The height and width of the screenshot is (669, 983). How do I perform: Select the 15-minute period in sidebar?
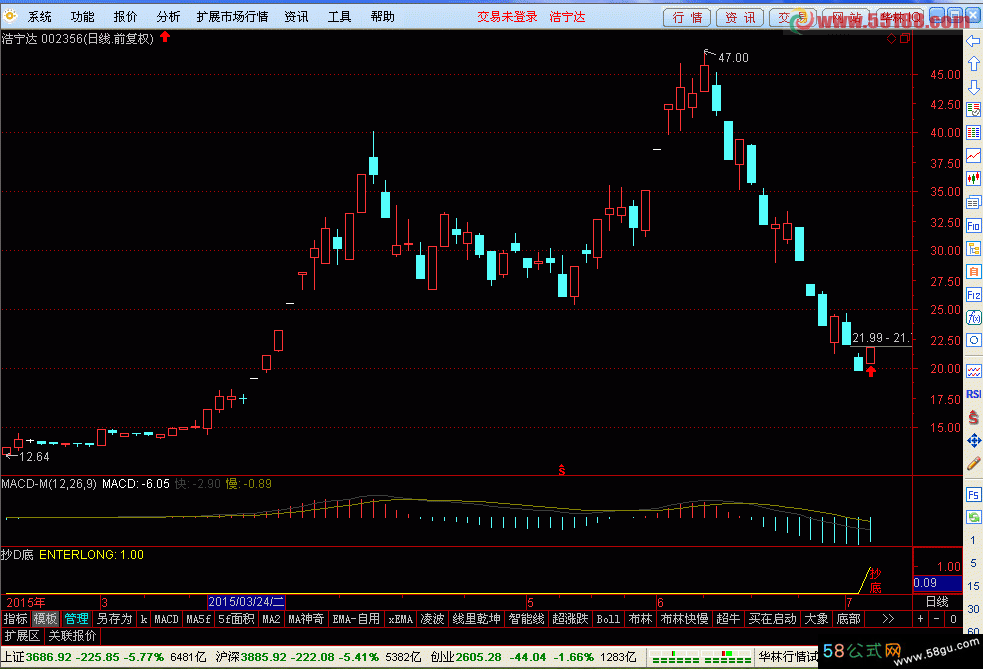pyautogui.click(x=973, y=586)
